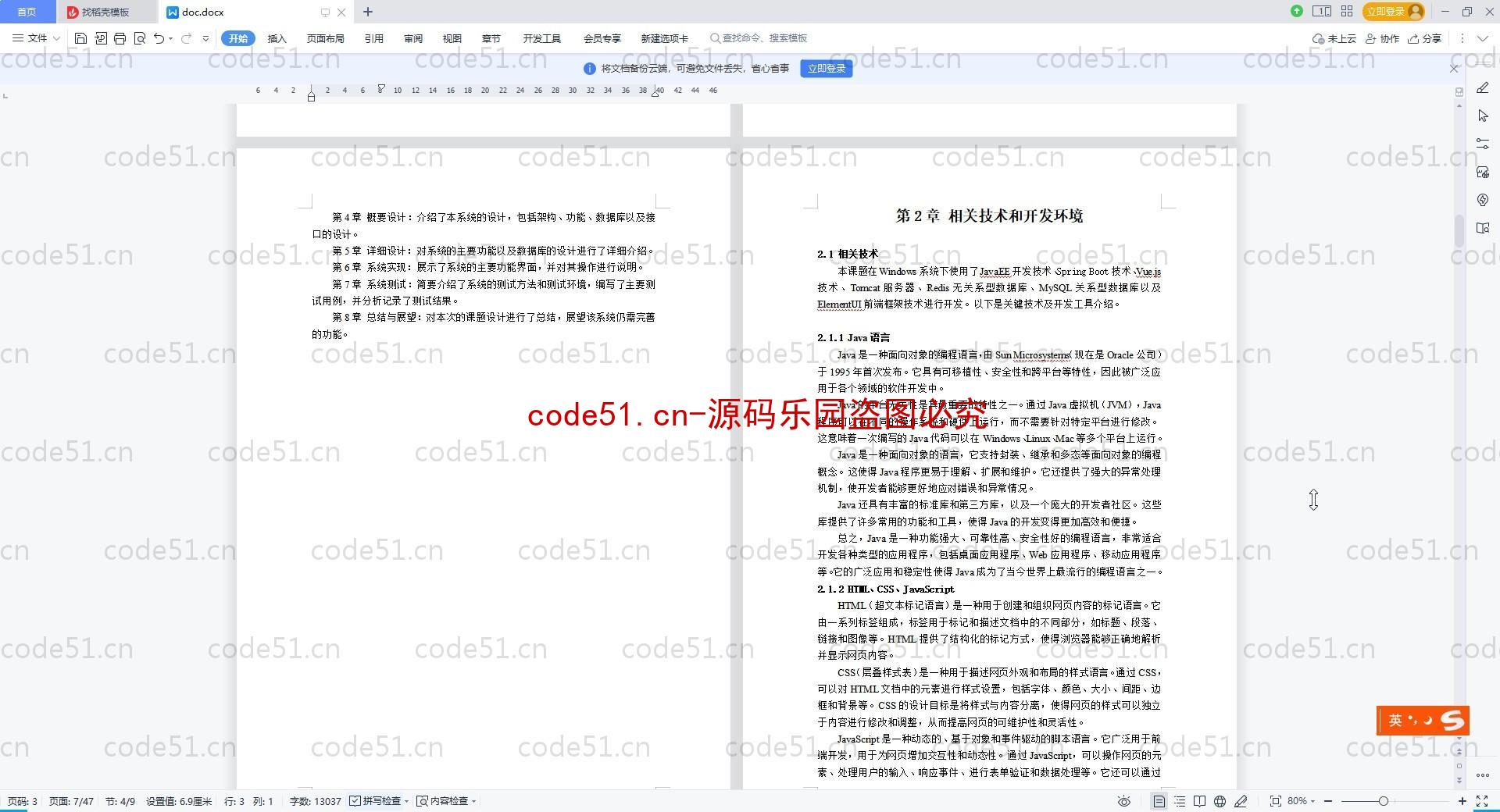Switch to the 首页 home tab

pos(27,12)
